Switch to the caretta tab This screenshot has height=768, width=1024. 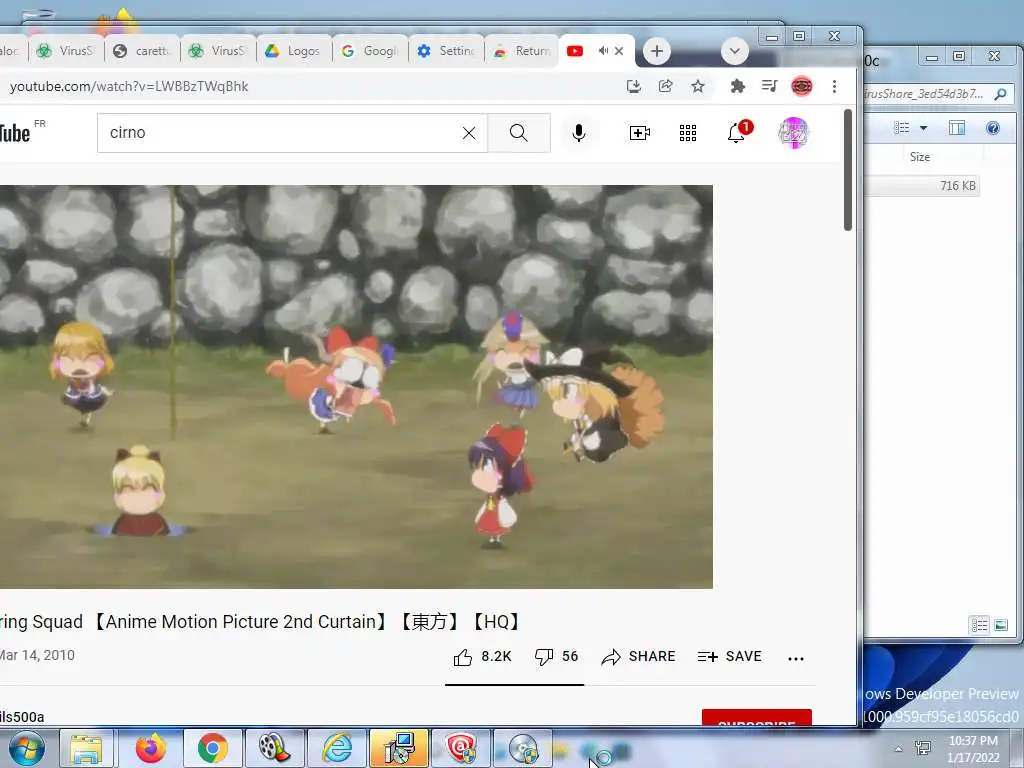141,51
